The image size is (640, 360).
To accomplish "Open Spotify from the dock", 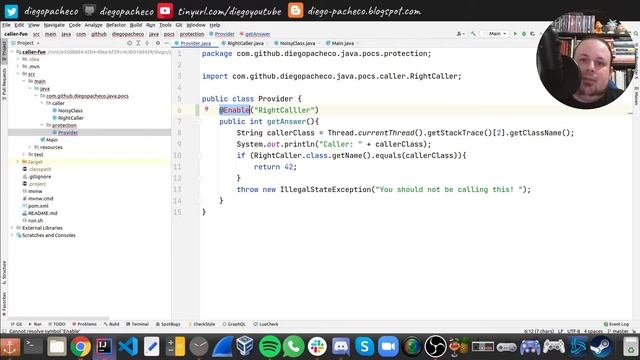I will [269, 347].
